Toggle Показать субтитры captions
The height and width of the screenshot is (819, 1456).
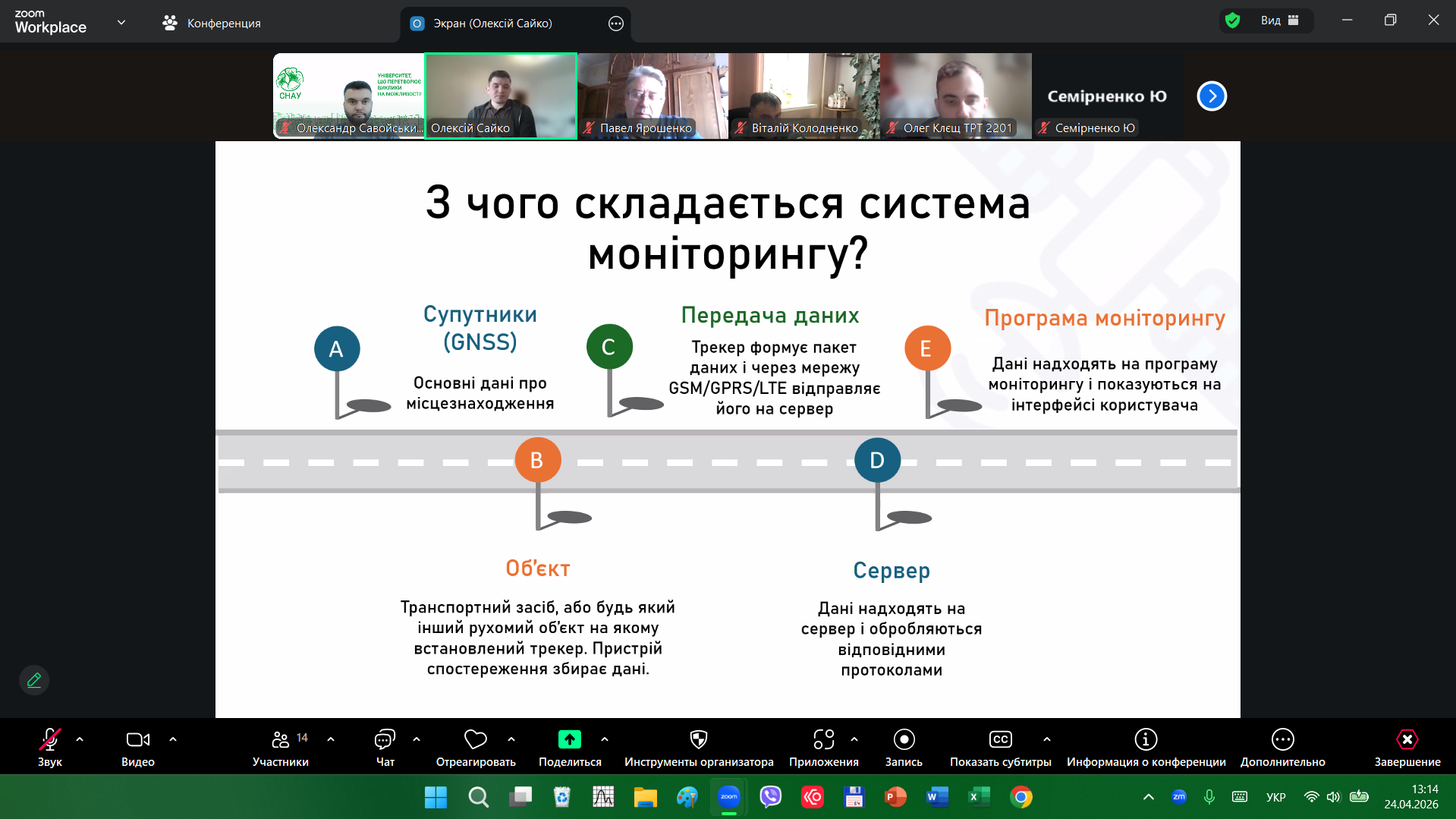1000,740
